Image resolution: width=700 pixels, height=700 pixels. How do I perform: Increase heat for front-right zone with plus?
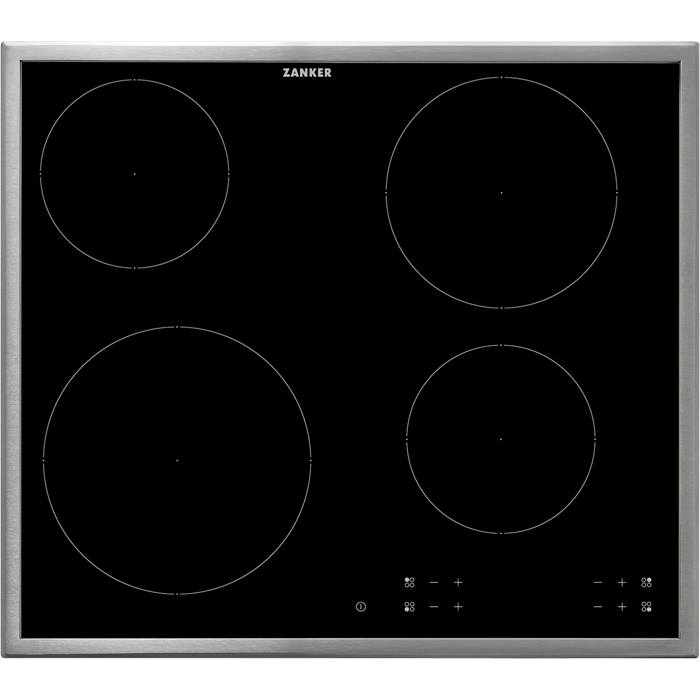point(622,607)
